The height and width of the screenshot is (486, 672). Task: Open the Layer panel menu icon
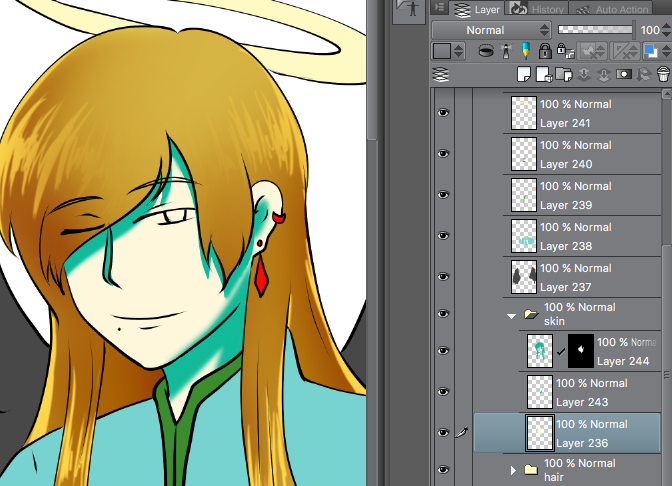(x=439, y=8)
